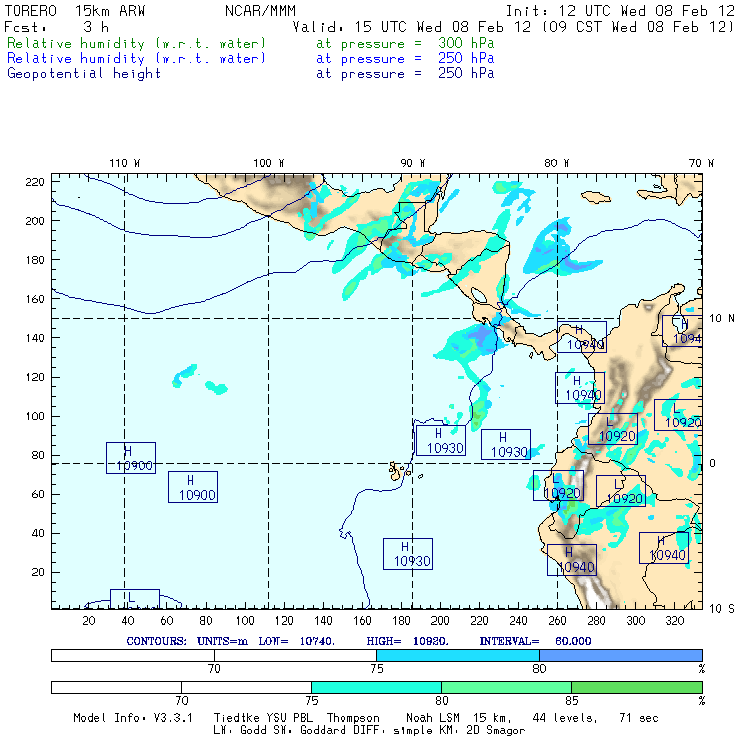This screenshot has width=740, height=740.
Task: Click the "260" tick on the bottom axis
Action: (557, 621)
